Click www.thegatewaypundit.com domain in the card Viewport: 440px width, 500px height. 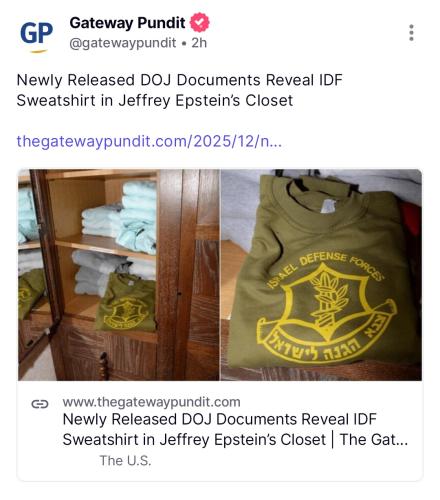click(x=151, y=402)
